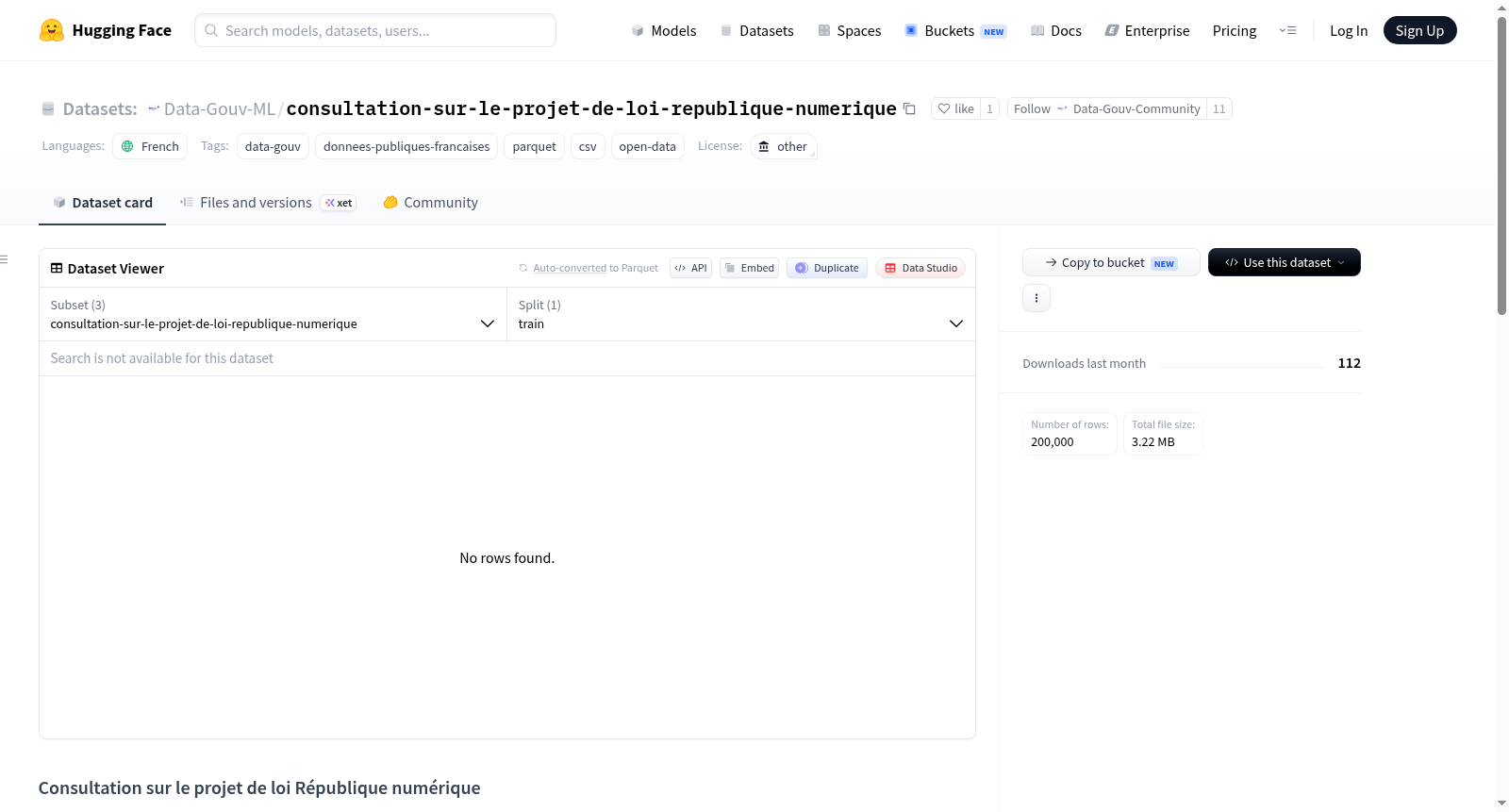Select the open-data tag
This screenshot has width=1509, height=812.
pos(648,146)
